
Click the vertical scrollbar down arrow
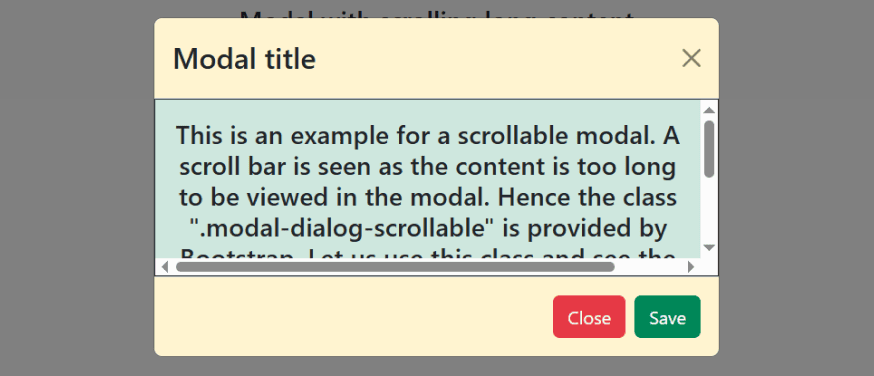[709, 247]
